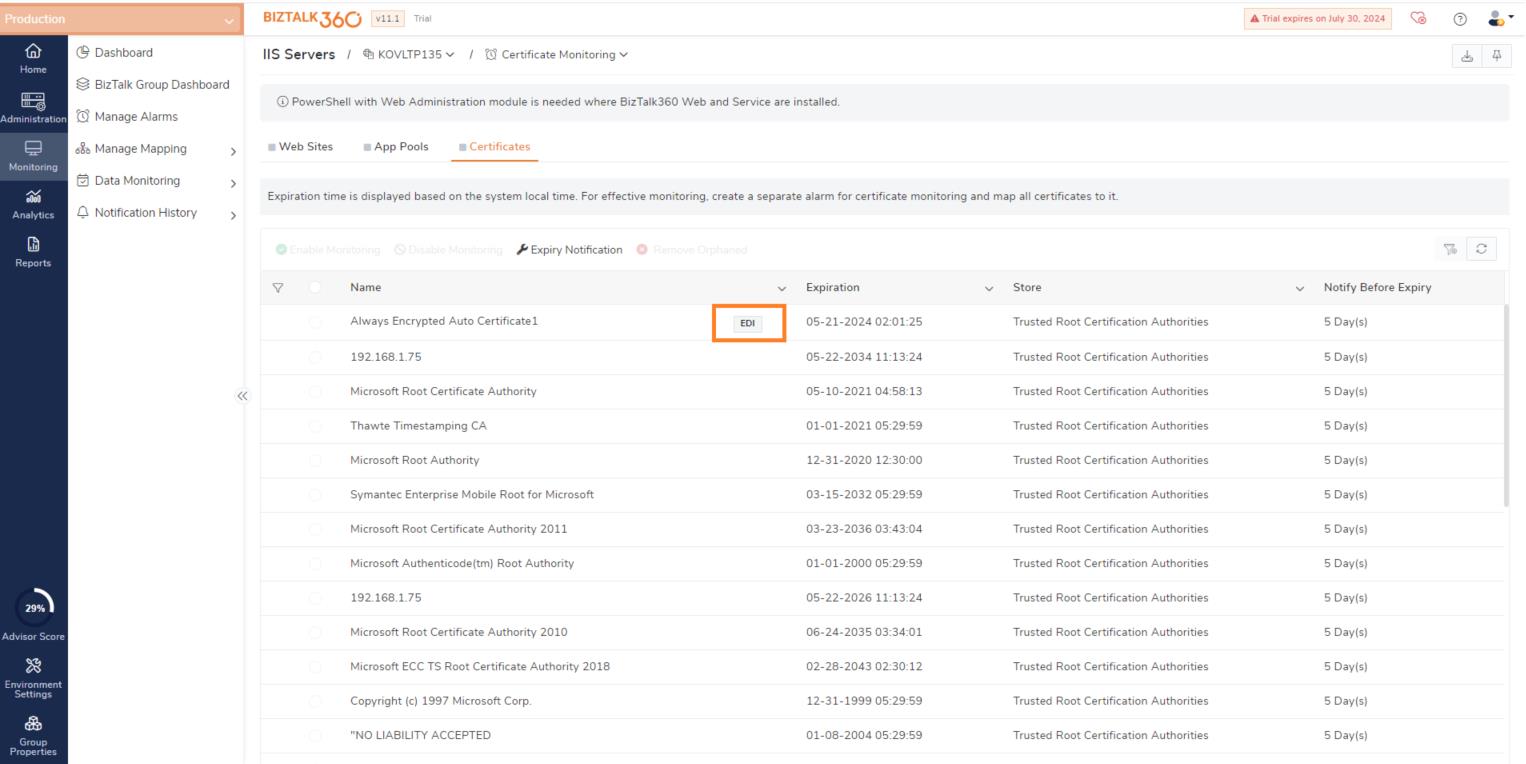Open the Home section in sidebar
The image size is (1526, 764).
tap(33, 58)
